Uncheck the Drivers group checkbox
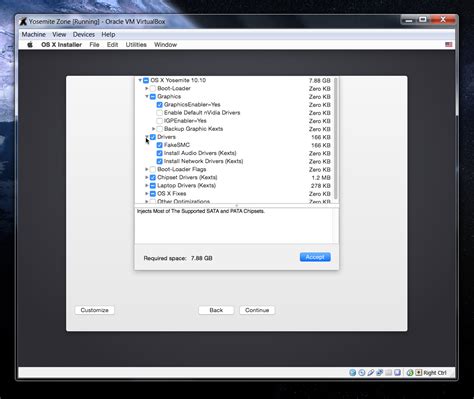 [153, 137]
